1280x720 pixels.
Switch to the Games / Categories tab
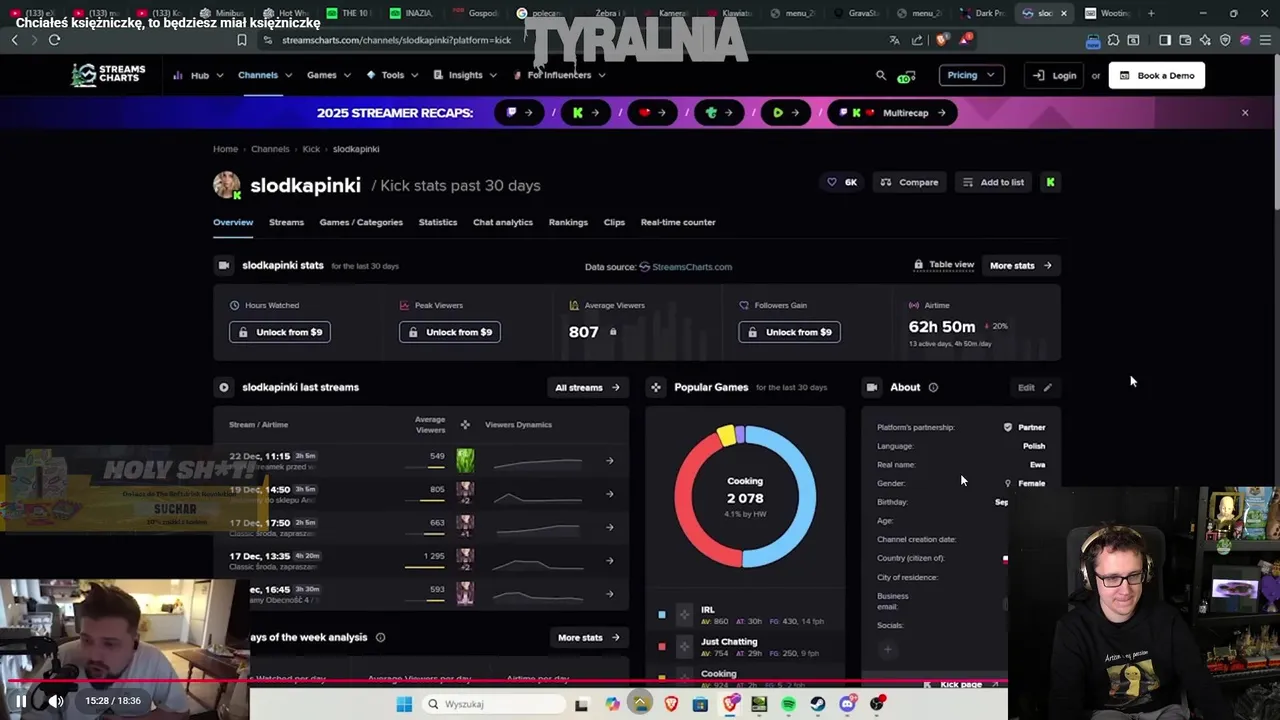pos(361,222)
